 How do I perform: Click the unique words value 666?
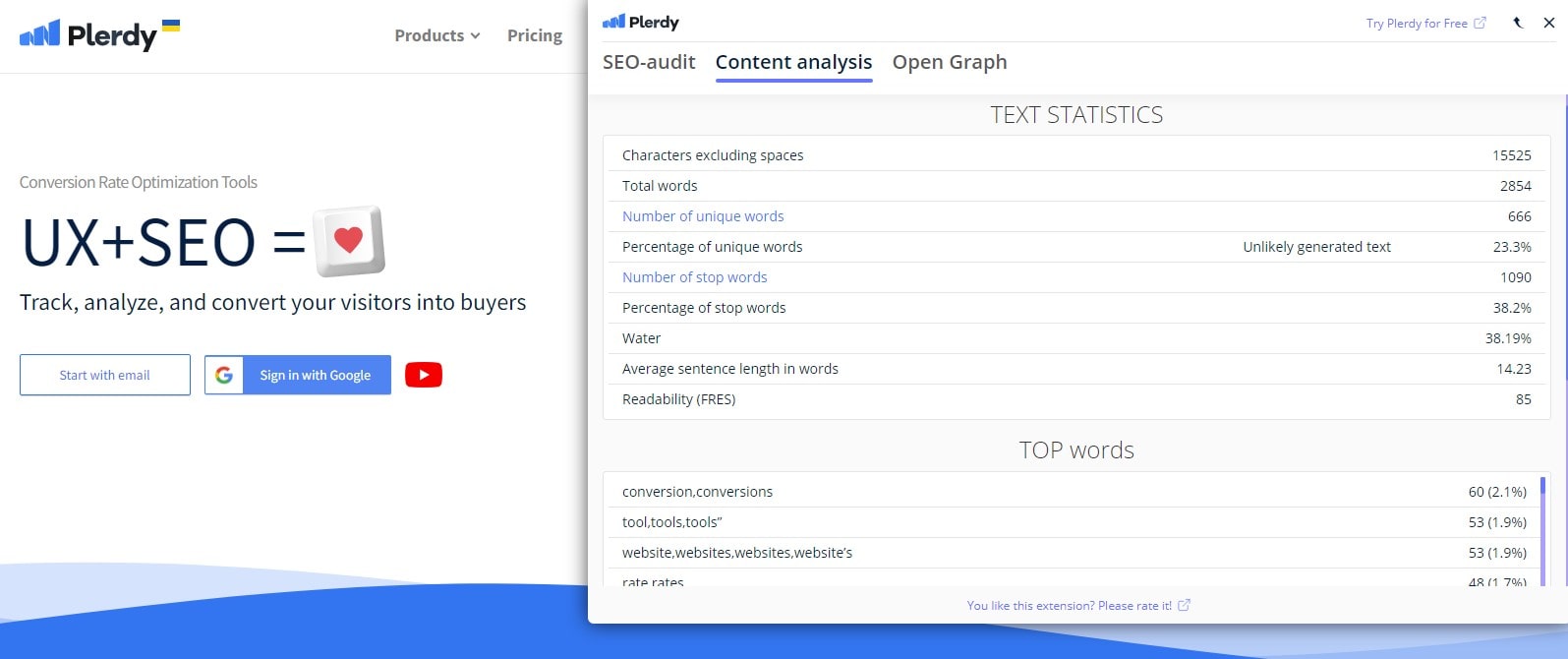(x=1520, y=216)
